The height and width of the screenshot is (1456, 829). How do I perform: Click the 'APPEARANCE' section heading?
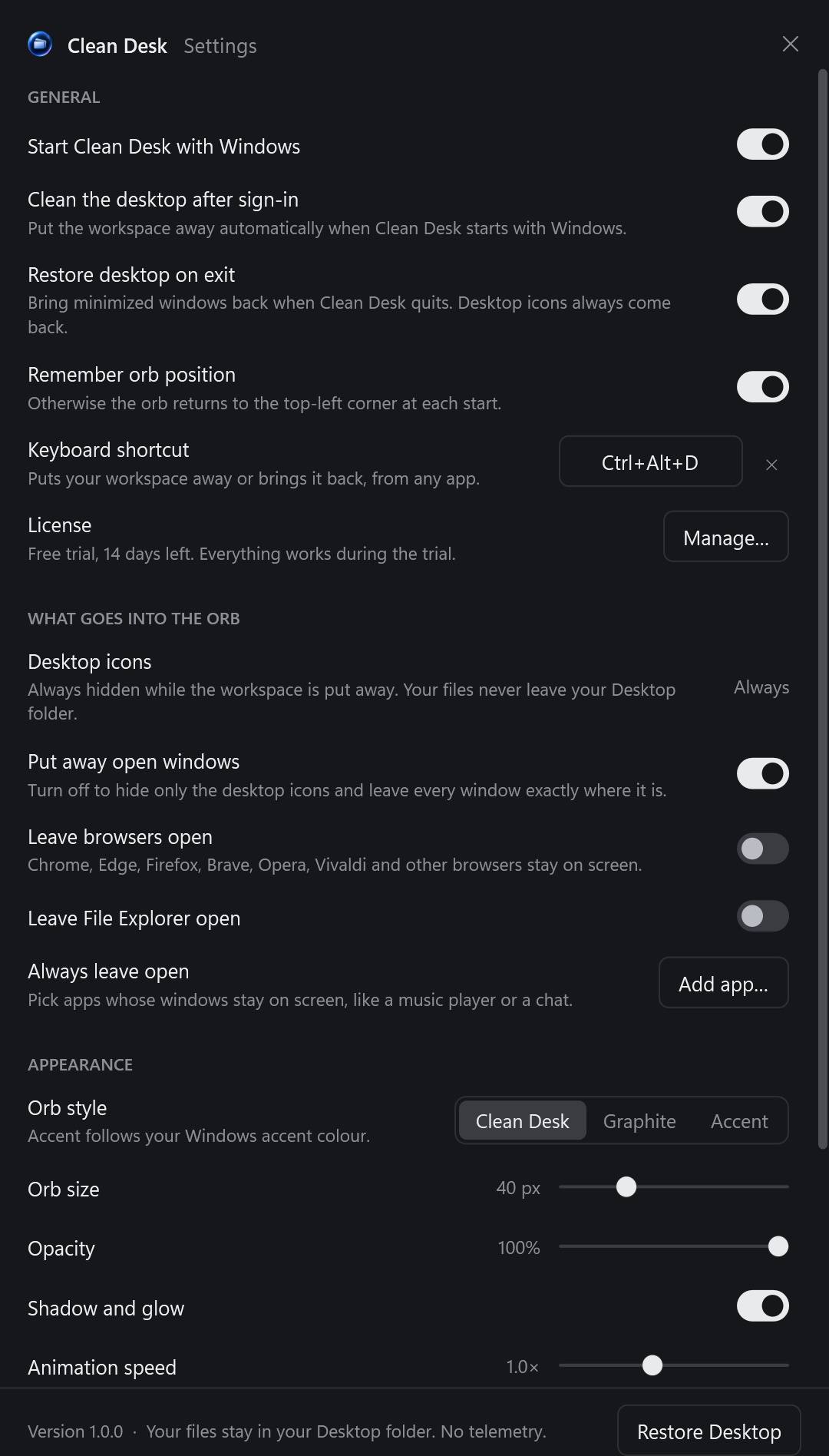81,1065
